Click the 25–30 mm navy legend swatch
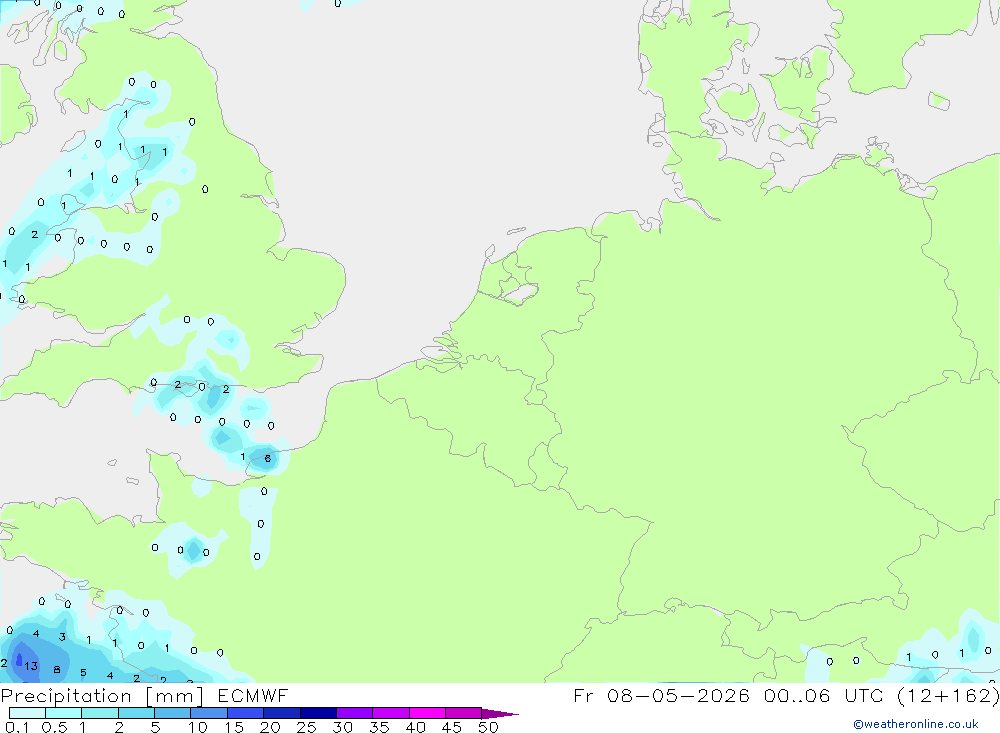Image resolution: width=1000 pixels, height=733 pixels. [318, 713]
